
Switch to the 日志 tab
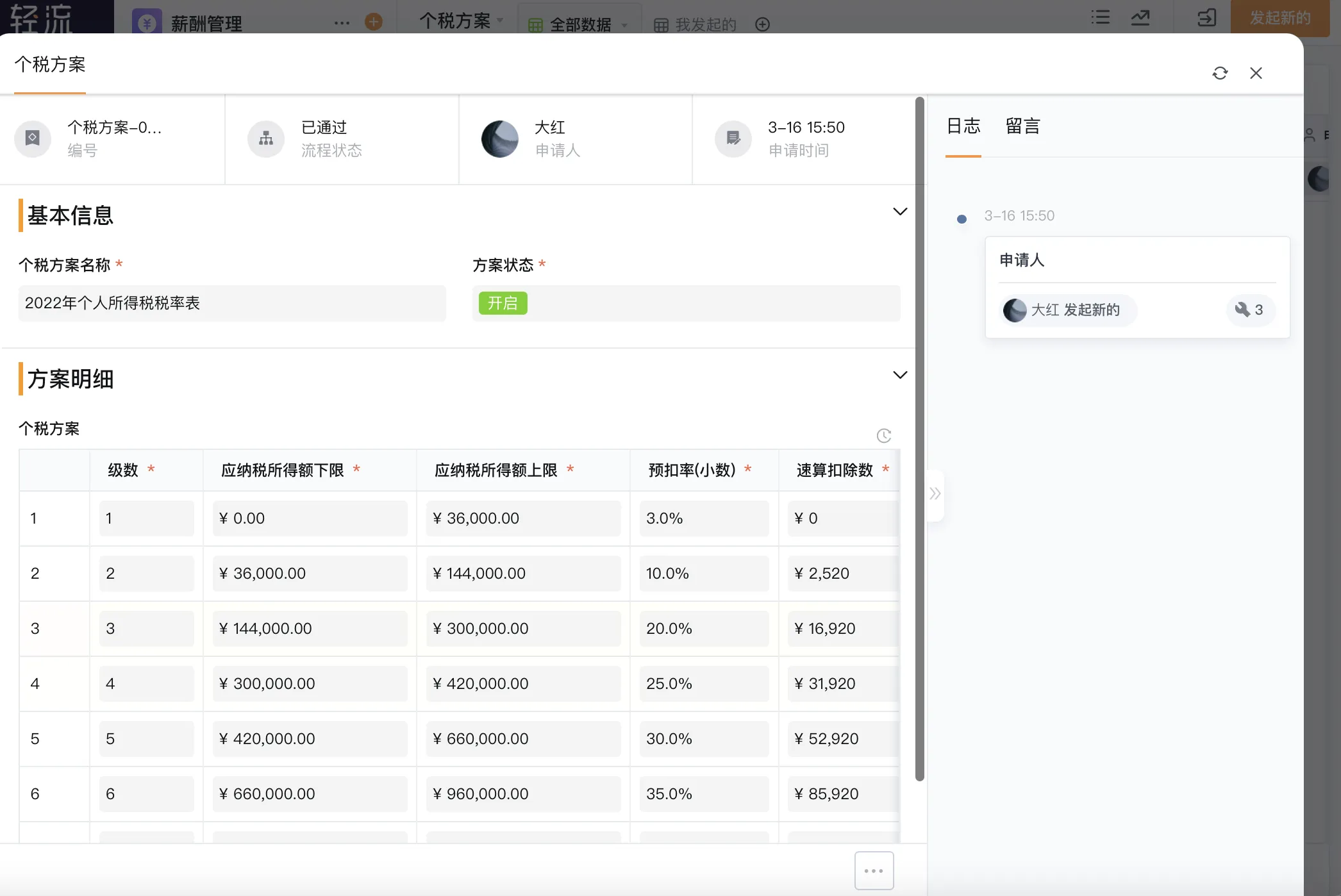(x=963, y=126)
